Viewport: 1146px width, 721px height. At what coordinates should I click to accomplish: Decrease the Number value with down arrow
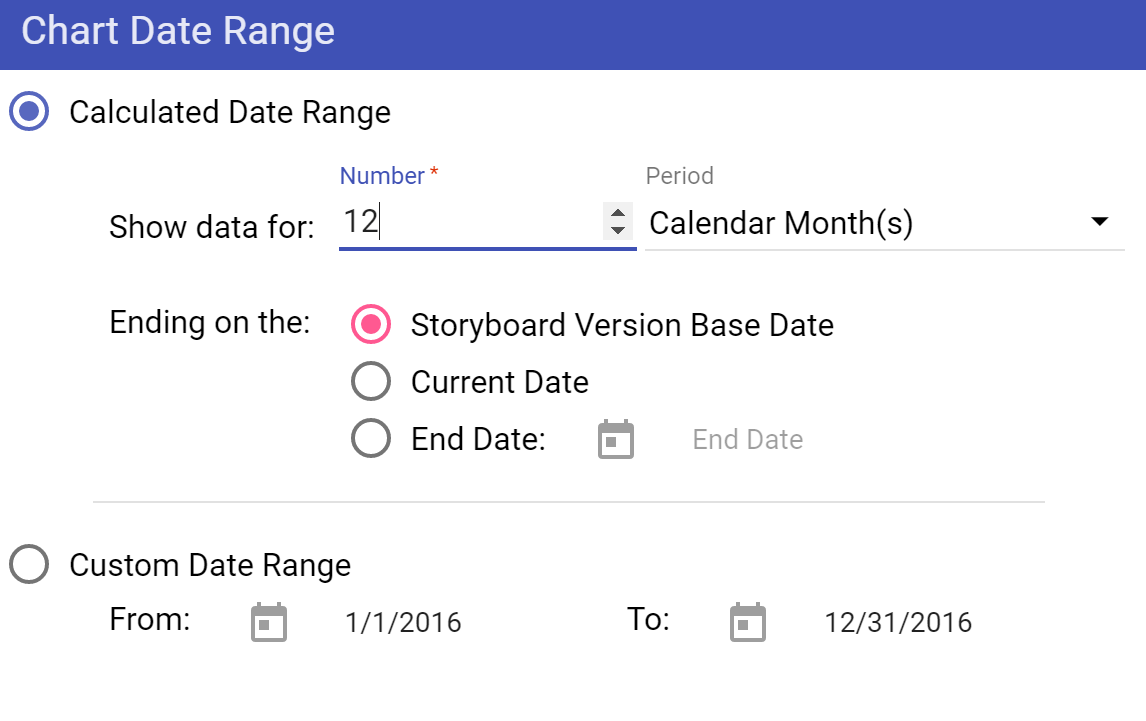click(618, 231)
